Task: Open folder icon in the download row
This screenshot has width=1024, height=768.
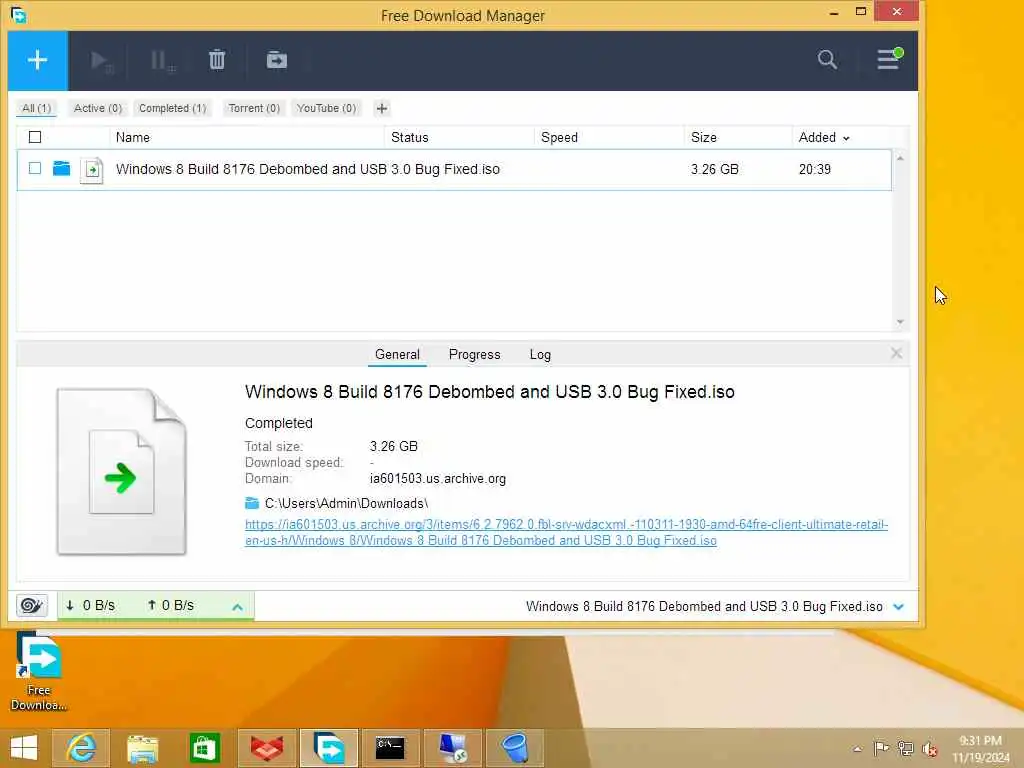Action: tap(61, 168)
